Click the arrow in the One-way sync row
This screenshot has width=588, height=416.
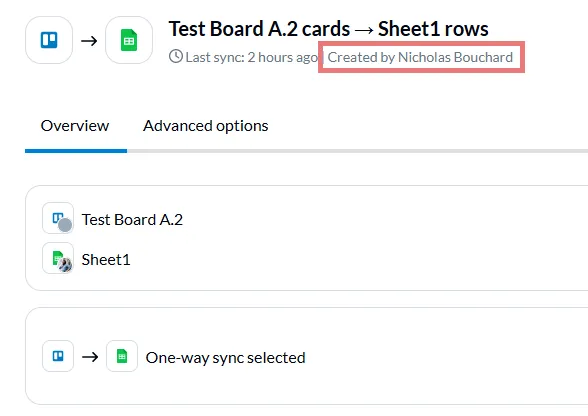point(90,357)
